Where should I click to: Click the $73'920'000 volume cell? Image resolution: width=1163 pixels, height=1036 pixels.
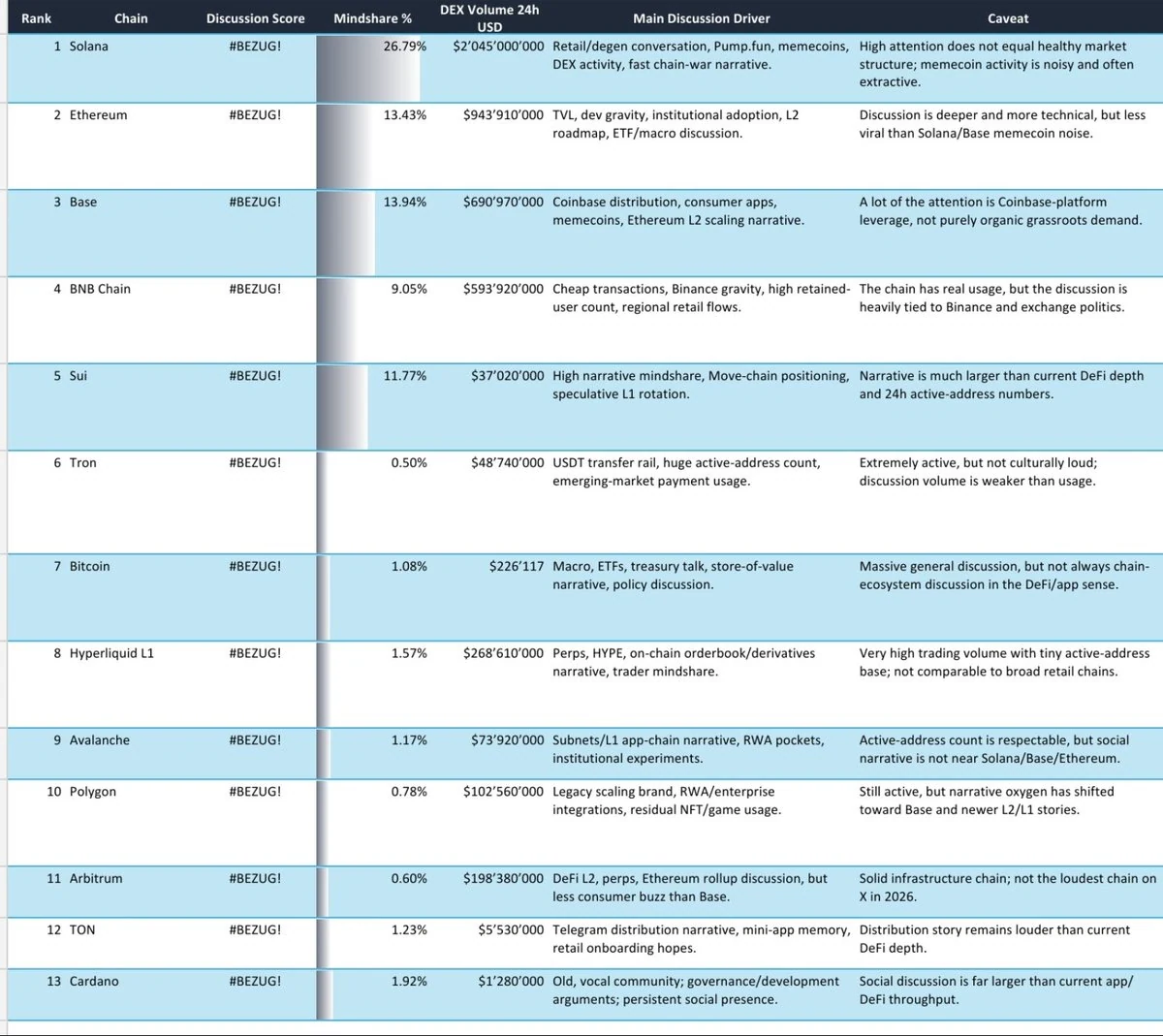click(508, 740)
